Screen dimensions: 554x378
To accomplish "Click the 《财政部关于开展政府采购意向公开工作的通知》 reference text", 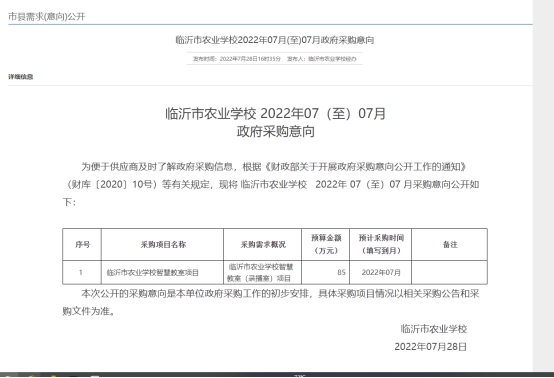I will pyautogui.click(x=365, y=166).
